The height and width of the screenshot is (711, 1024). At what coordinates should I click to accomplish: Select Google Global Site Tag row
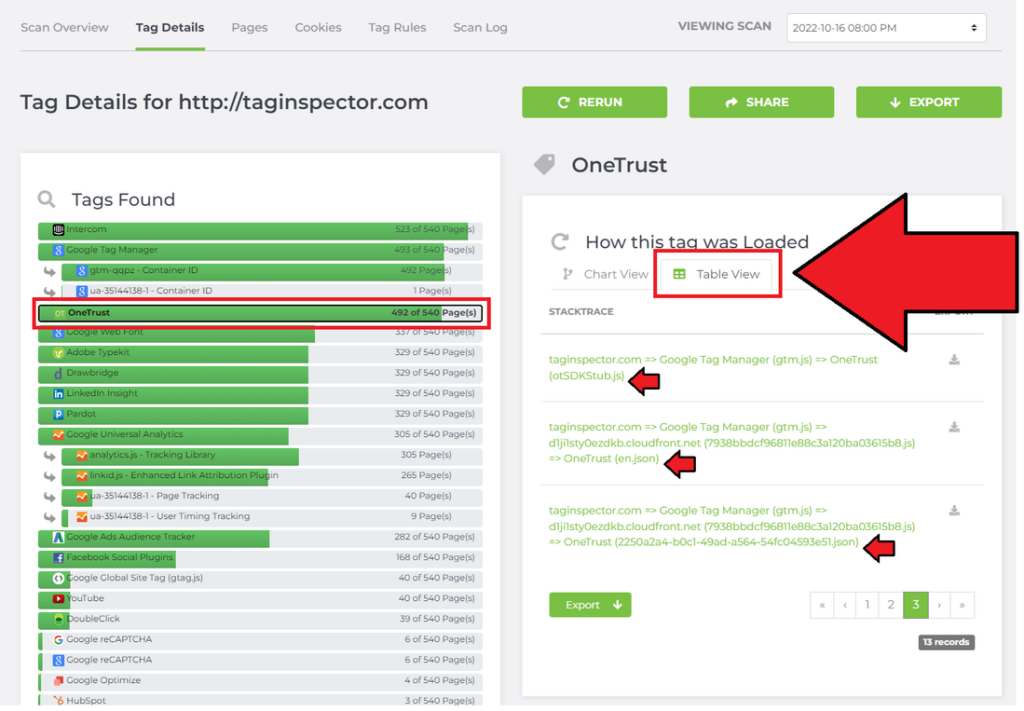(x=260, y=578)
